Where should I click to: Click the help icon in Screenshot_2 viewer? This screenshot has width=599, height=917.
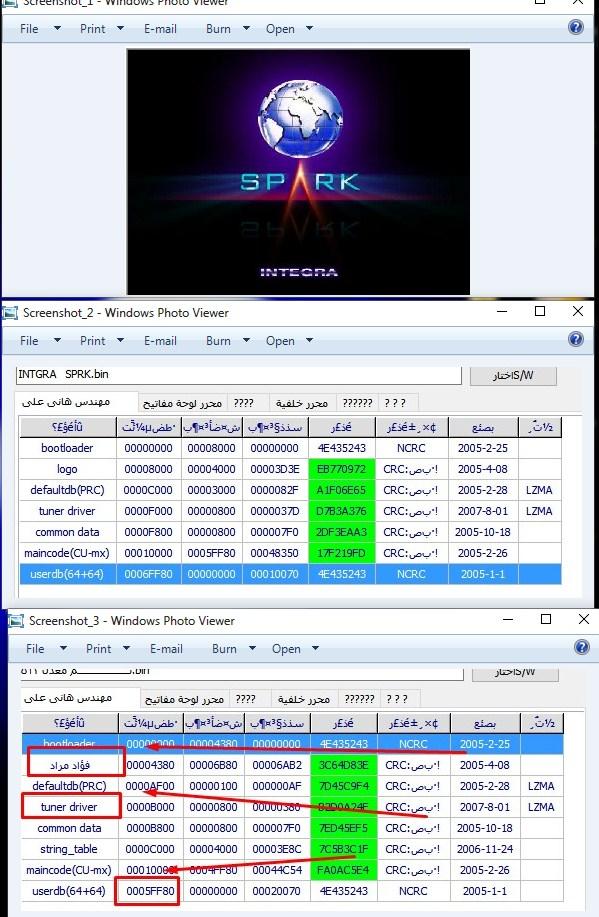tap(576, 339)
